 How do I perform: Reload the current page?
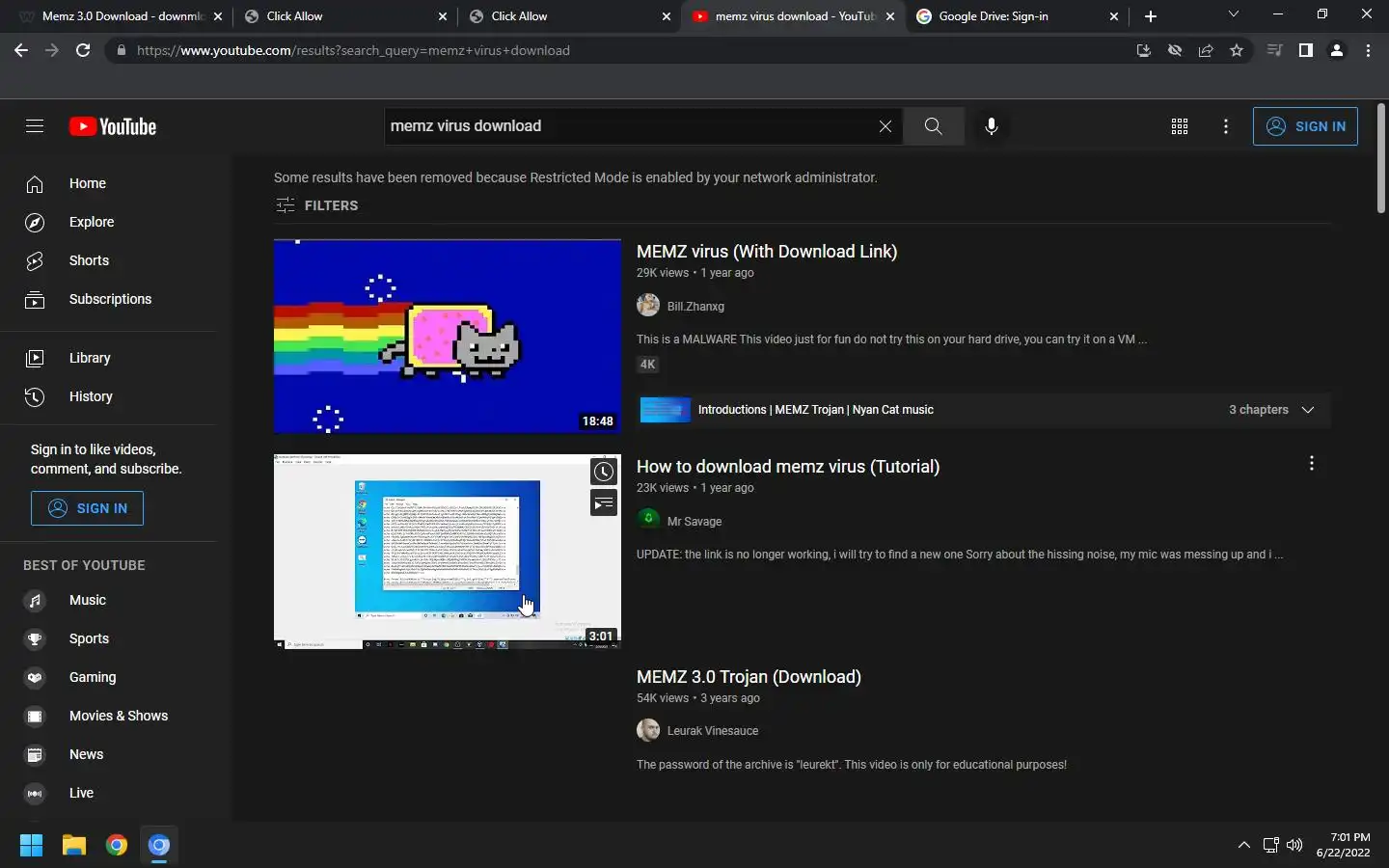[x=83, y=50]
